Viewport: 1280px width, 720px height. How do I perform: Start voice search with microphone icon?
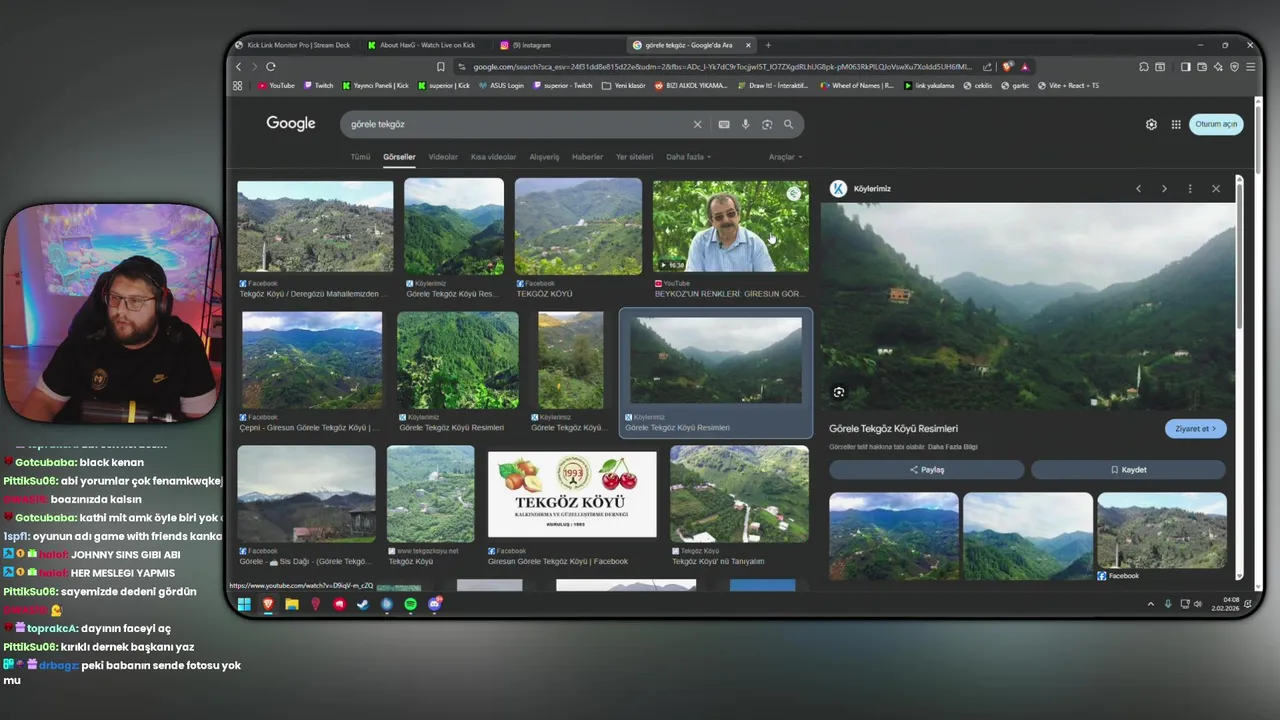tap(745, 124)
